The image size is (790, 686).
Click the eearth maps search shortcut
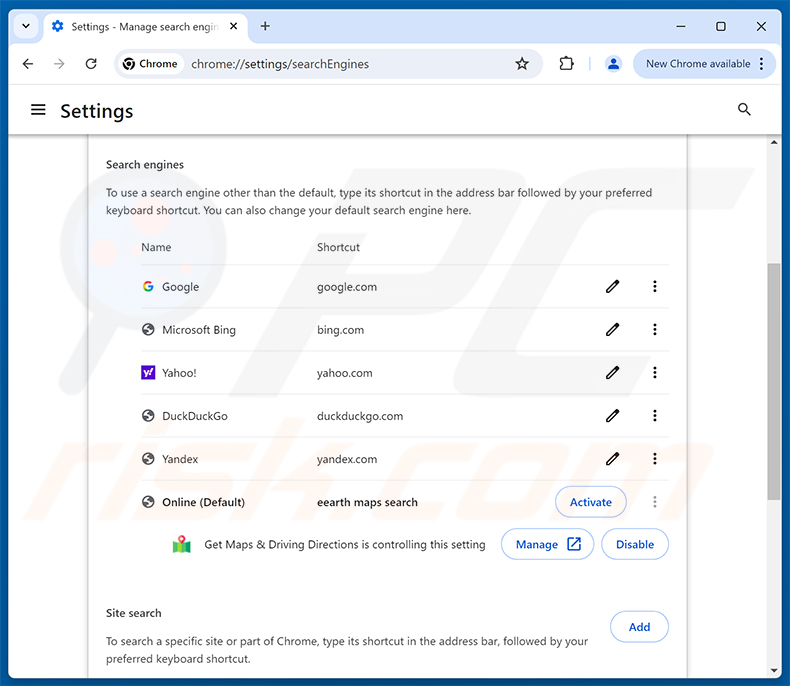point(367,502)
